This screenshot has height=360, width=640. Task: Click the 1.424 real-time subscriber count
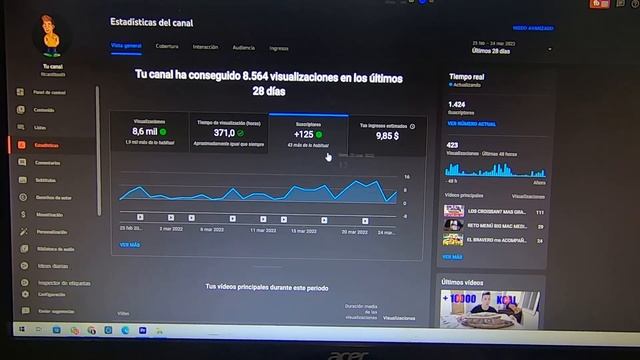click(457, 104)
